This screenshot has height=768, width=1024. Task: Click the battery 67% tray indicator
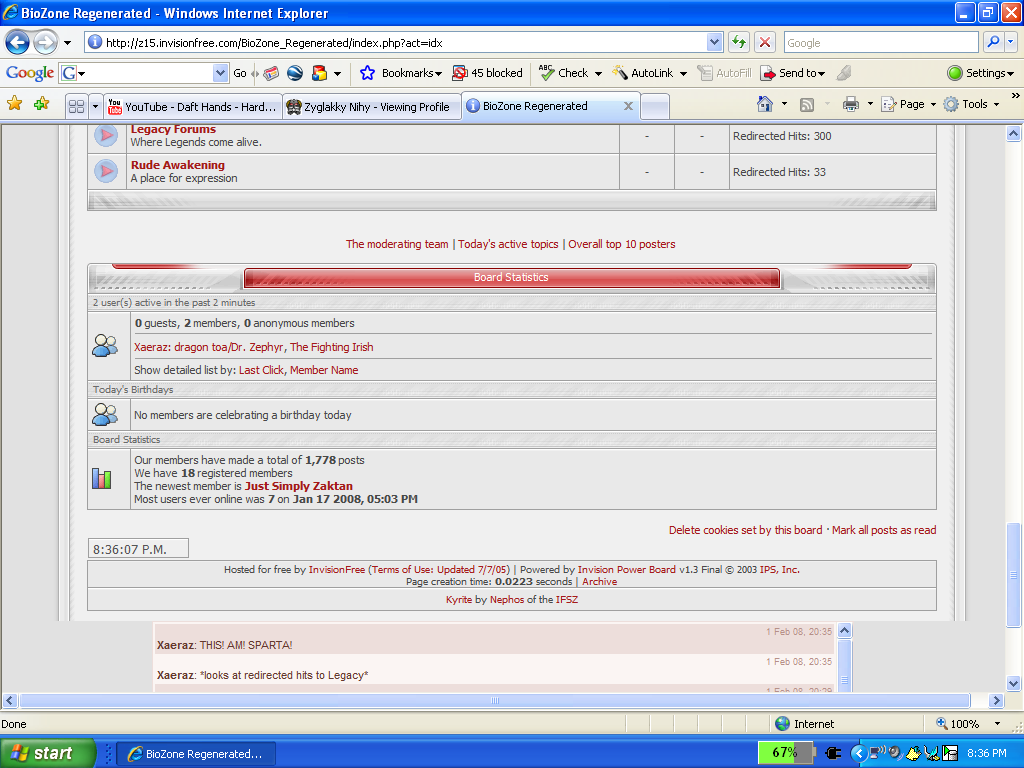click(785, 753)
